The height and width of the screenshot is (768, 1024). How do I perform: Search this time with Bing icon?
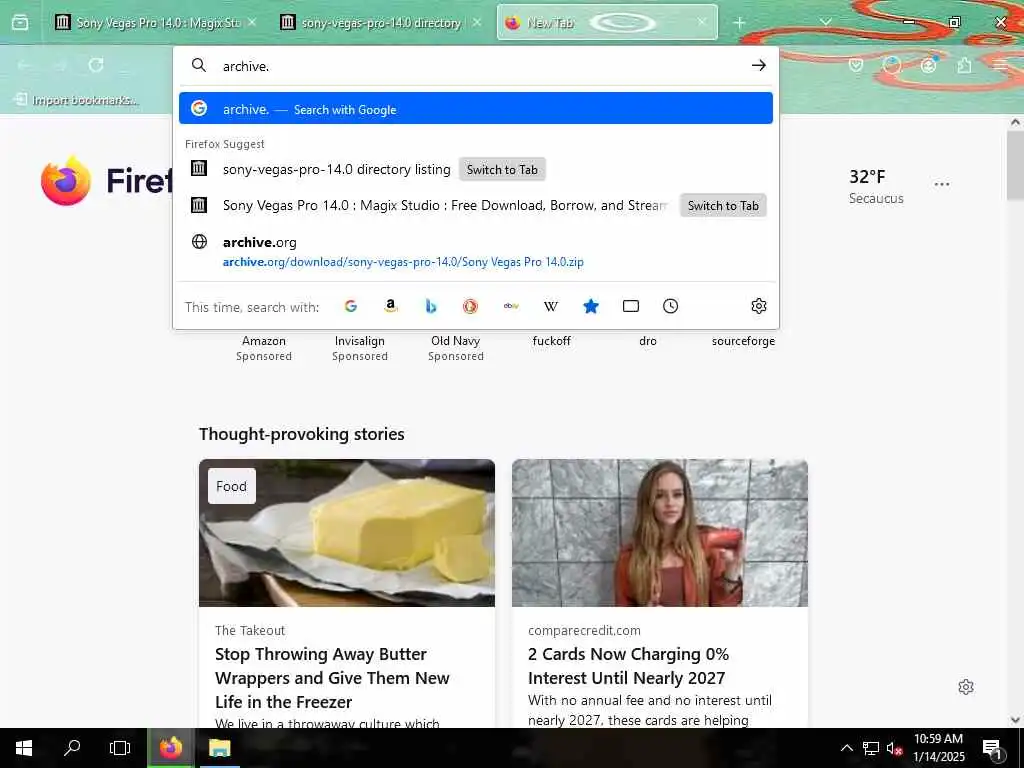430,306
